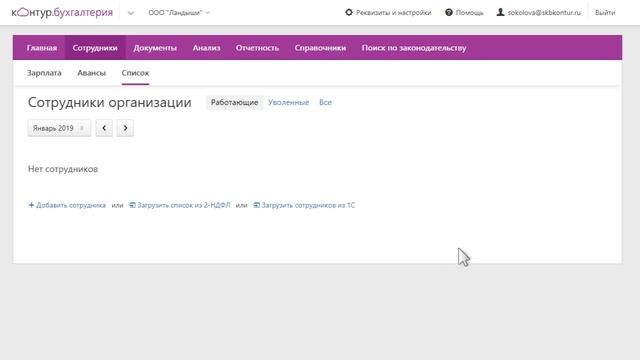Screen dimensions: 640x360
Task: Click Загрузить список из 2-НДФЛ
Action: tap(184, 205)
